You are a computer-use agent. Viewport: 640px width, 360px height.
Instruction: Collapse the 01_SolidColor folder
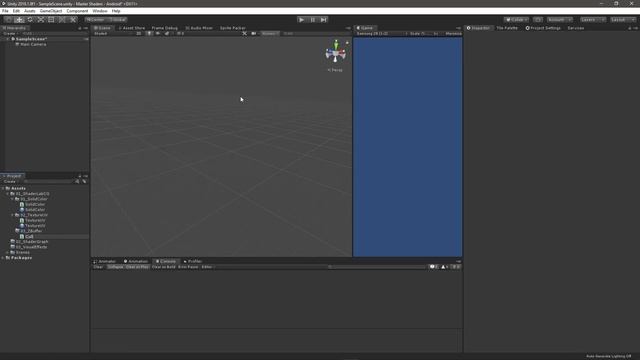13,199
